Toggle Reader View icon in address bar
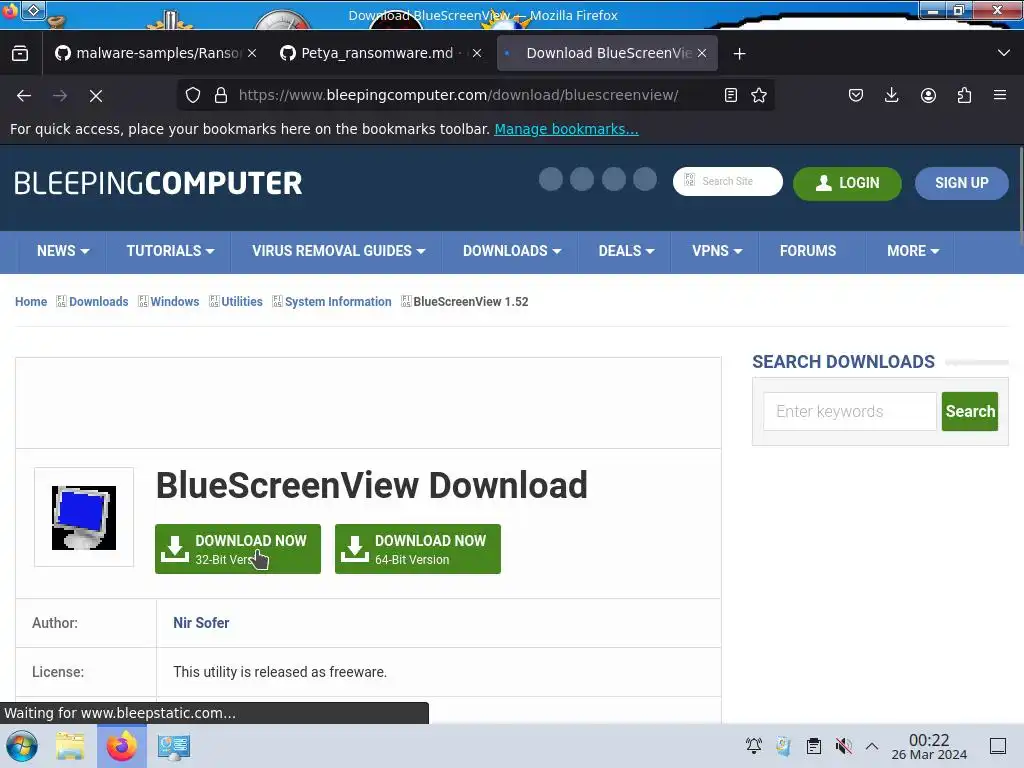 (731, 95)
